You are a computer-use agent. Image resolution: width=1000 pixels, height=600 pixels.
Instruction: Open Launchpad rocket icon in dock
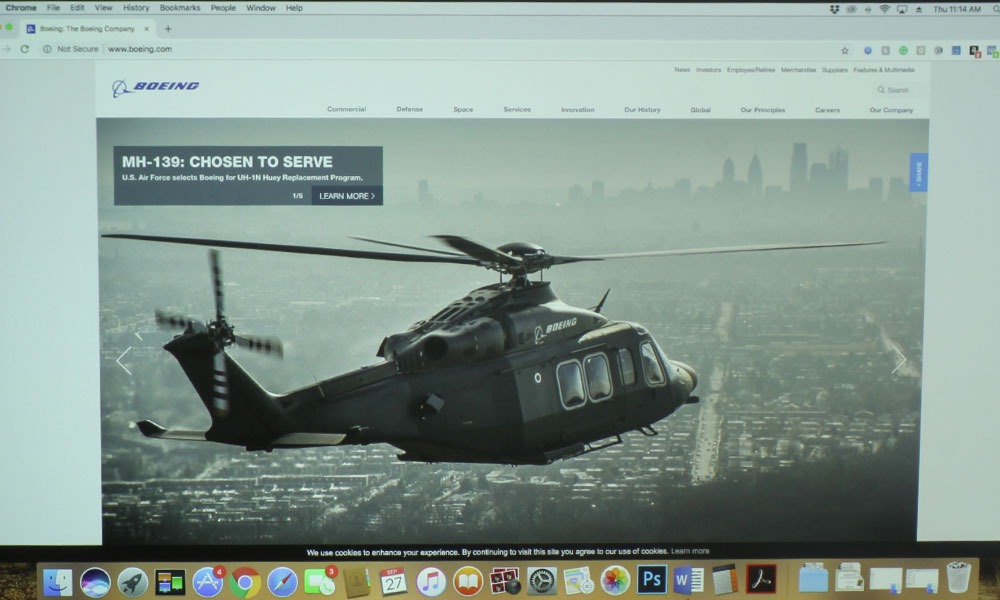(132, 582)
